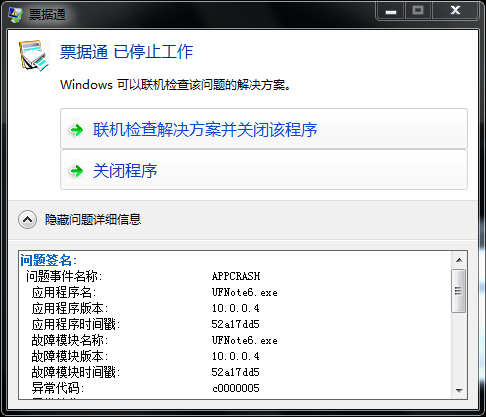Select 联机检查解决方案并关闭该程序 option

(x=264, y=129)
